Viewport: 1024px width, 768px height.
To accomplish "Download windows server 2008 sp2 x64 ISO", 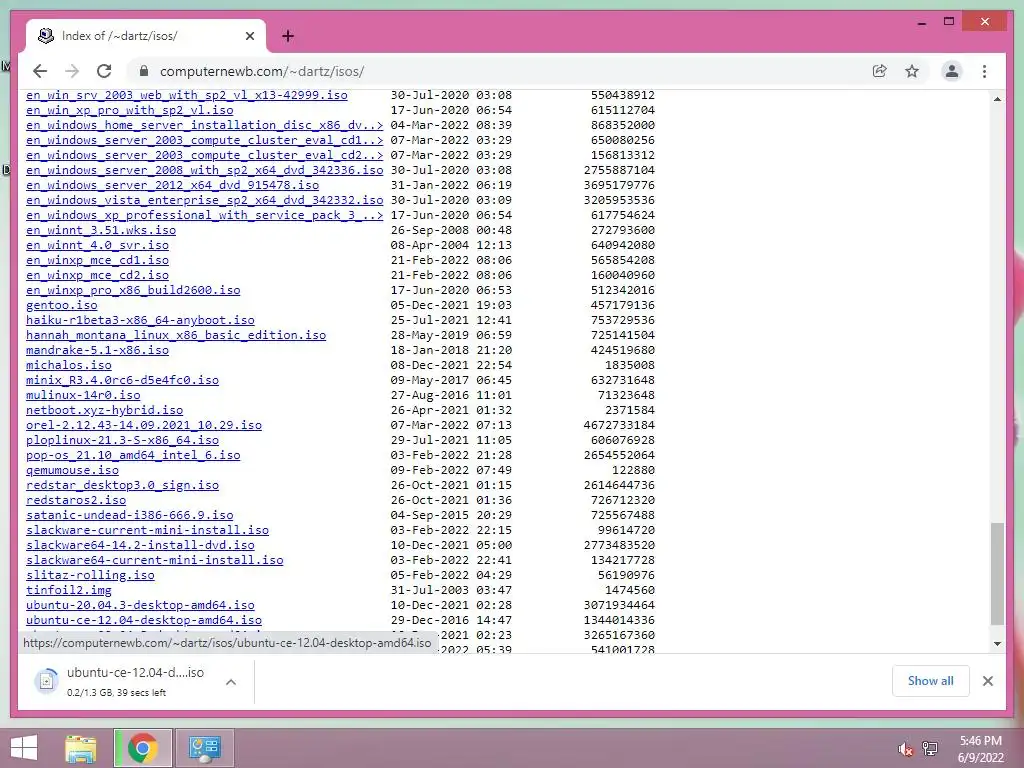I will 204,170.
